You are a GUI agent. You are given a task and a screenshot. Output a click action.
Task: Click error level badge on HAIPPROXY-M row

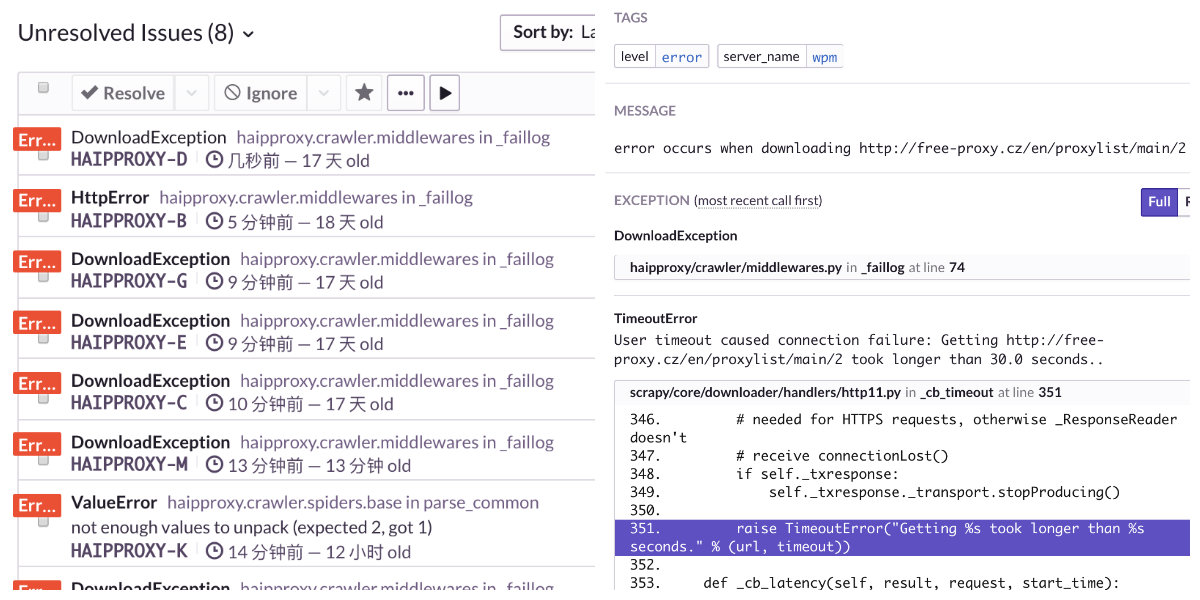pos(37,444)
